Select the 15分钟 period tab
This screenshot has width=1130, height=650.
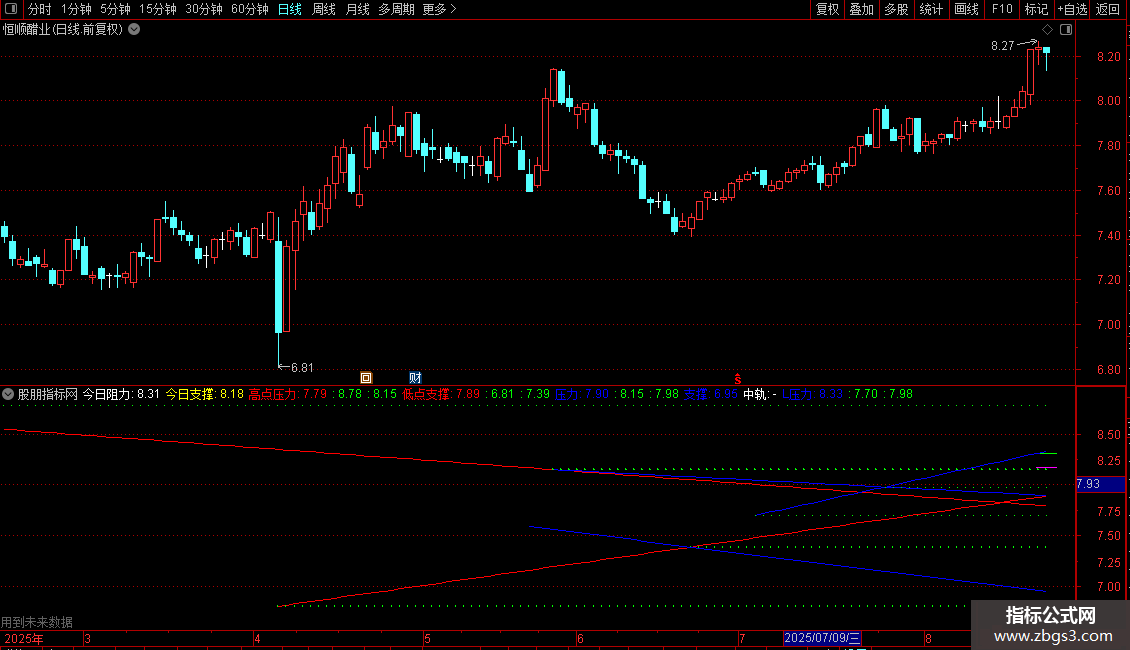[x=158, y=9]
